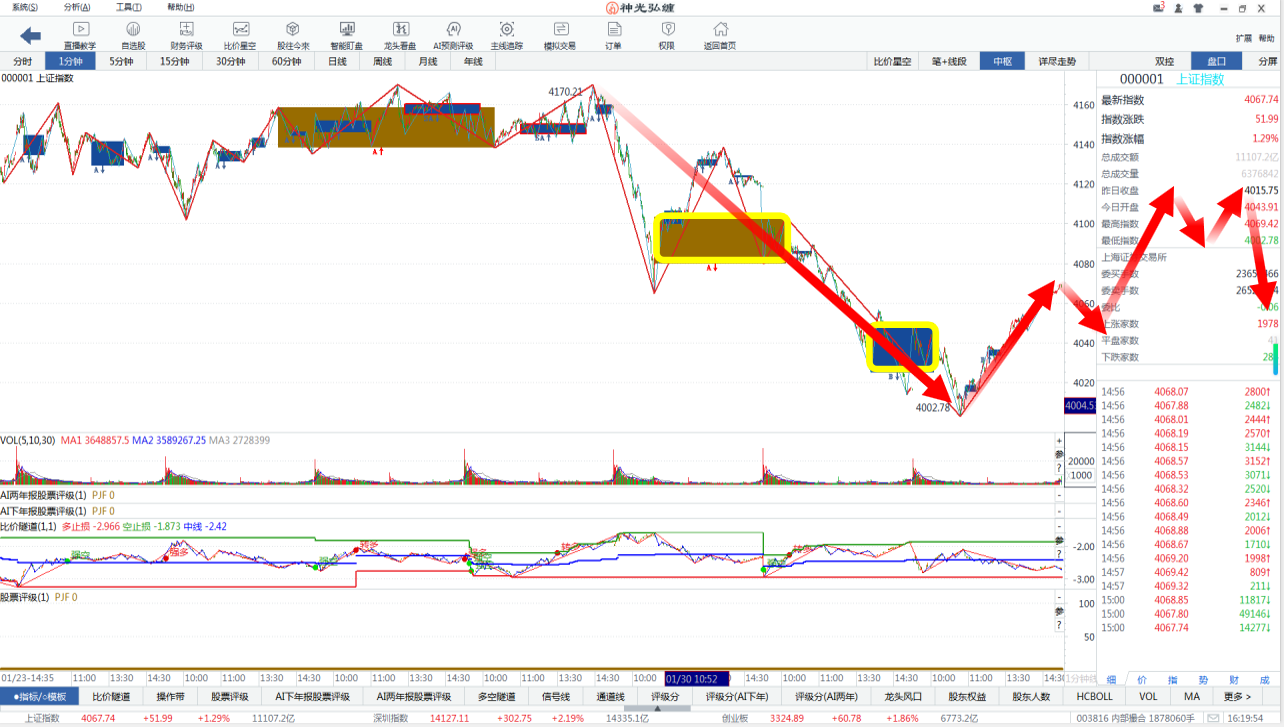Open the 指标/模板 selector at bottom left
Screen dimensions: 1284x727
[40, 696]
